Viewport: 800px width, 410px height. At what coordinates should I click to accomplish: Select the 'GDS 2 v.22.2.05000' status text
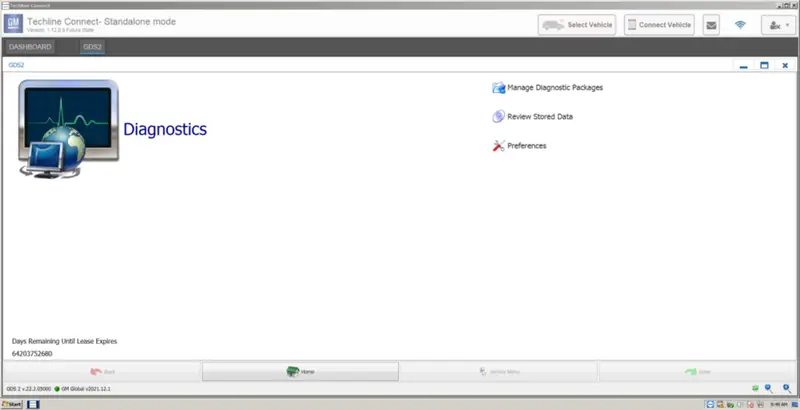[29, 389]
